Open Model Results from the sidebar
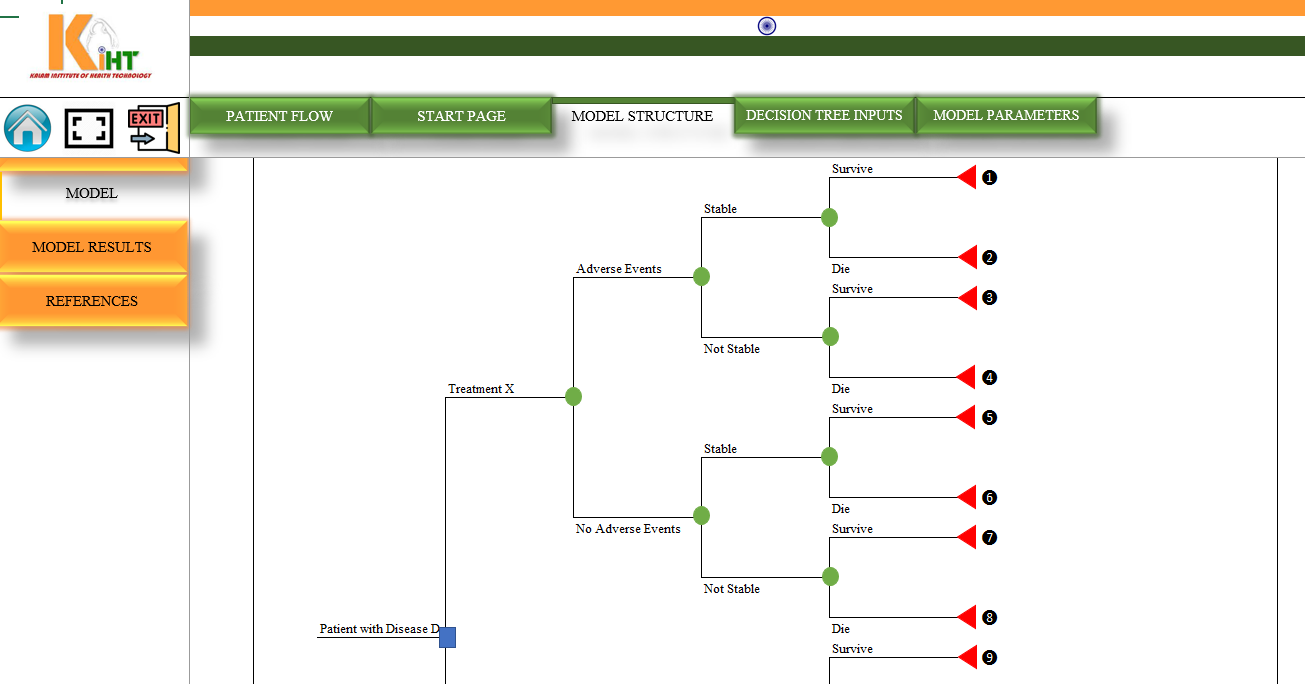Image resolution: width=1305 pixels, height=684 pixels. coord(92,247)
